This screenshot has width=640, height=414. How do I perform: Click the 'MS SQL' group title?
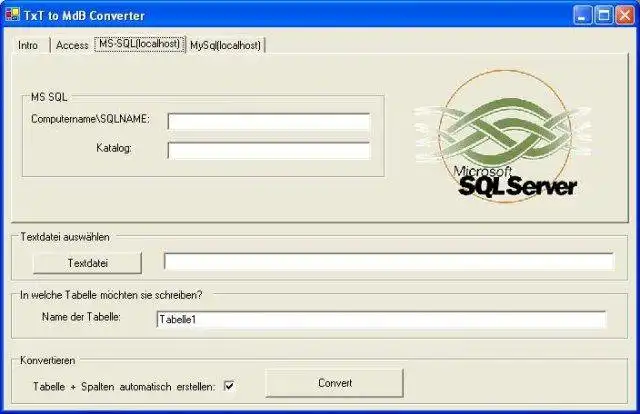[49, 97]
